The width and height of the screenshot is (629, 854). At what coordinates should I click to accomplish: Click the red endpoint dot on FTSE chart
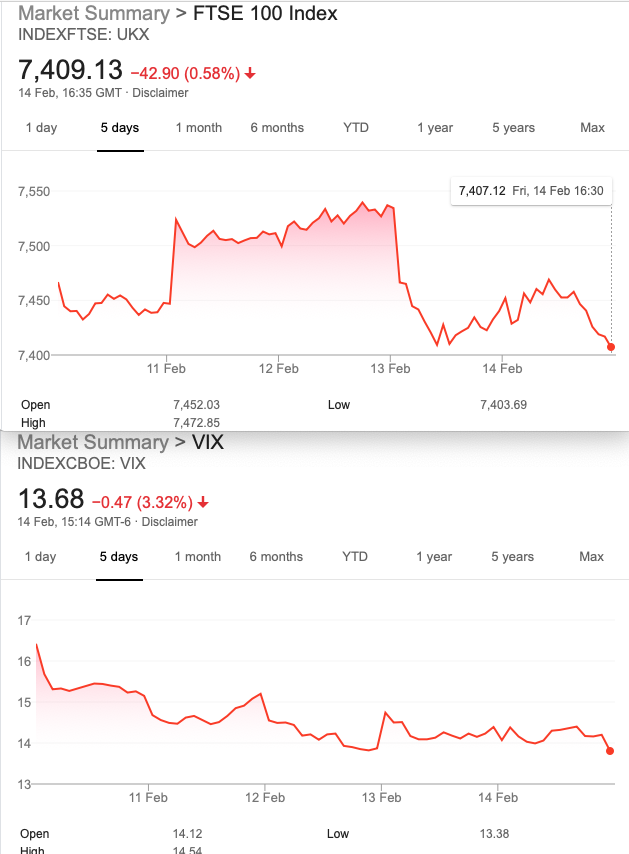tap(611, 347)
